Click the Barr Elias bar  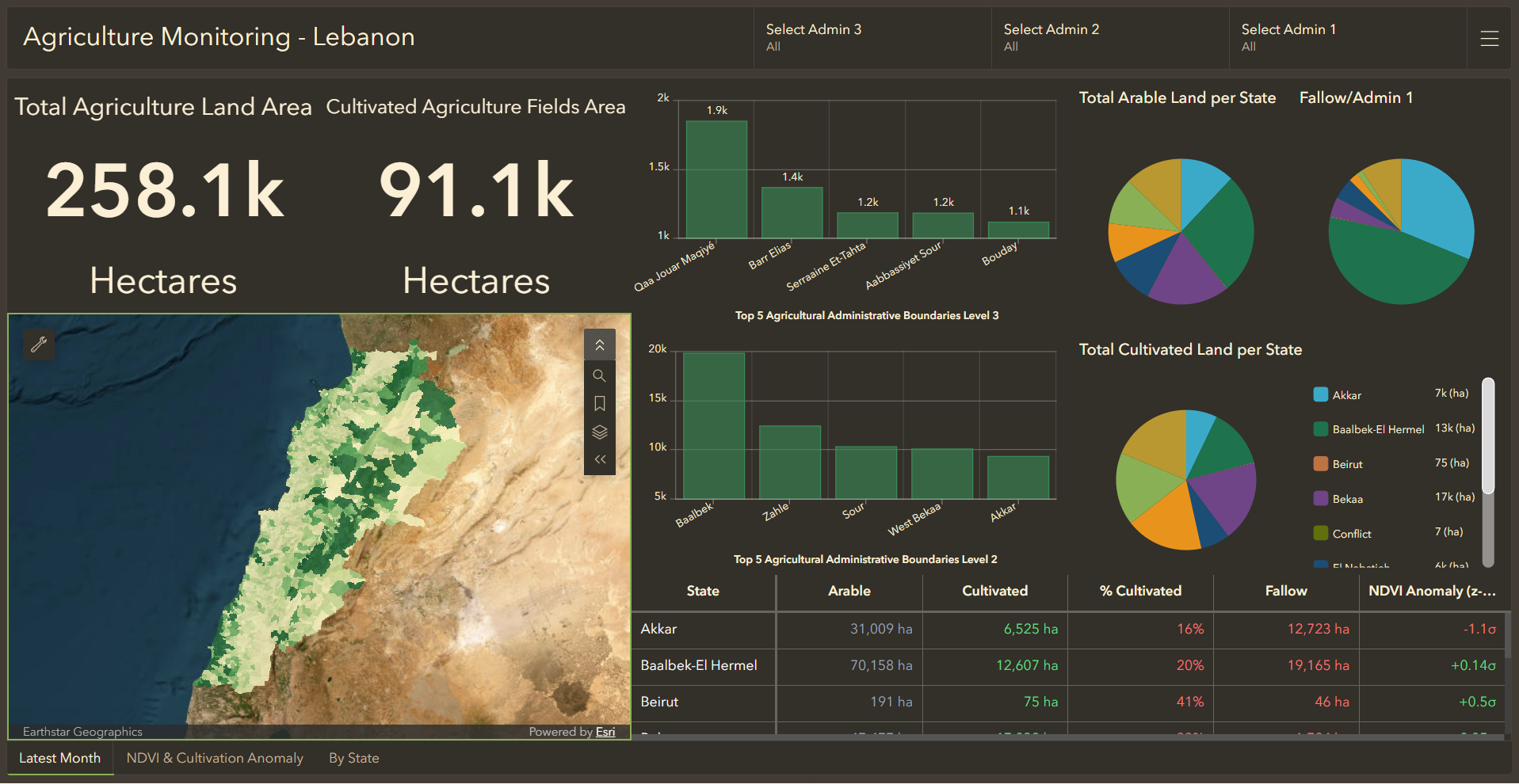tap(792, 212)
